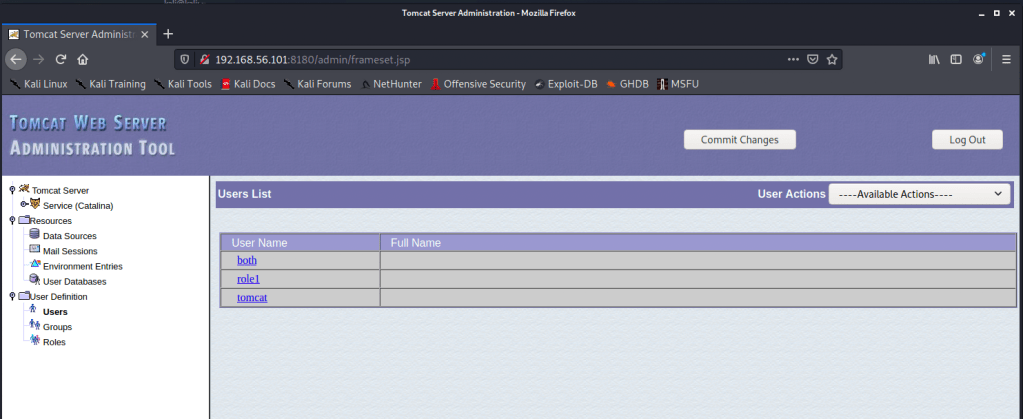
Task: Open the Available Actions dropdown
Action: (x=919, y=194)
